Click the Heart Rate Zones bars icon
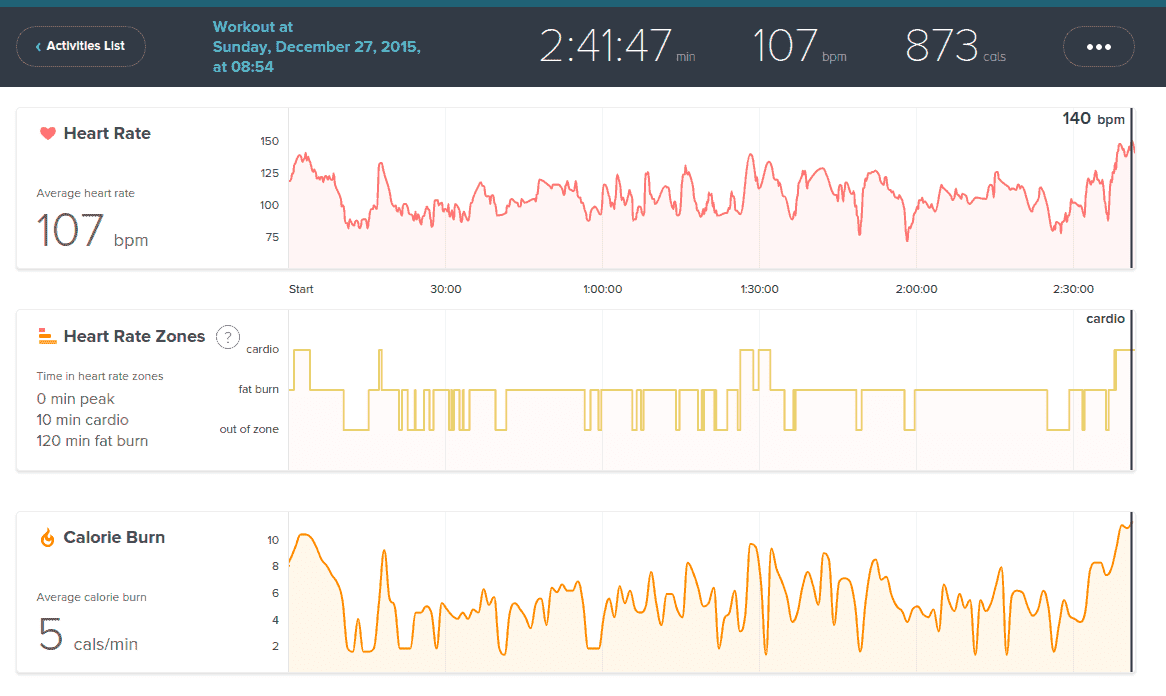Image resolution: width=1166 pixels, height=696 pixels. pos(47,336)
